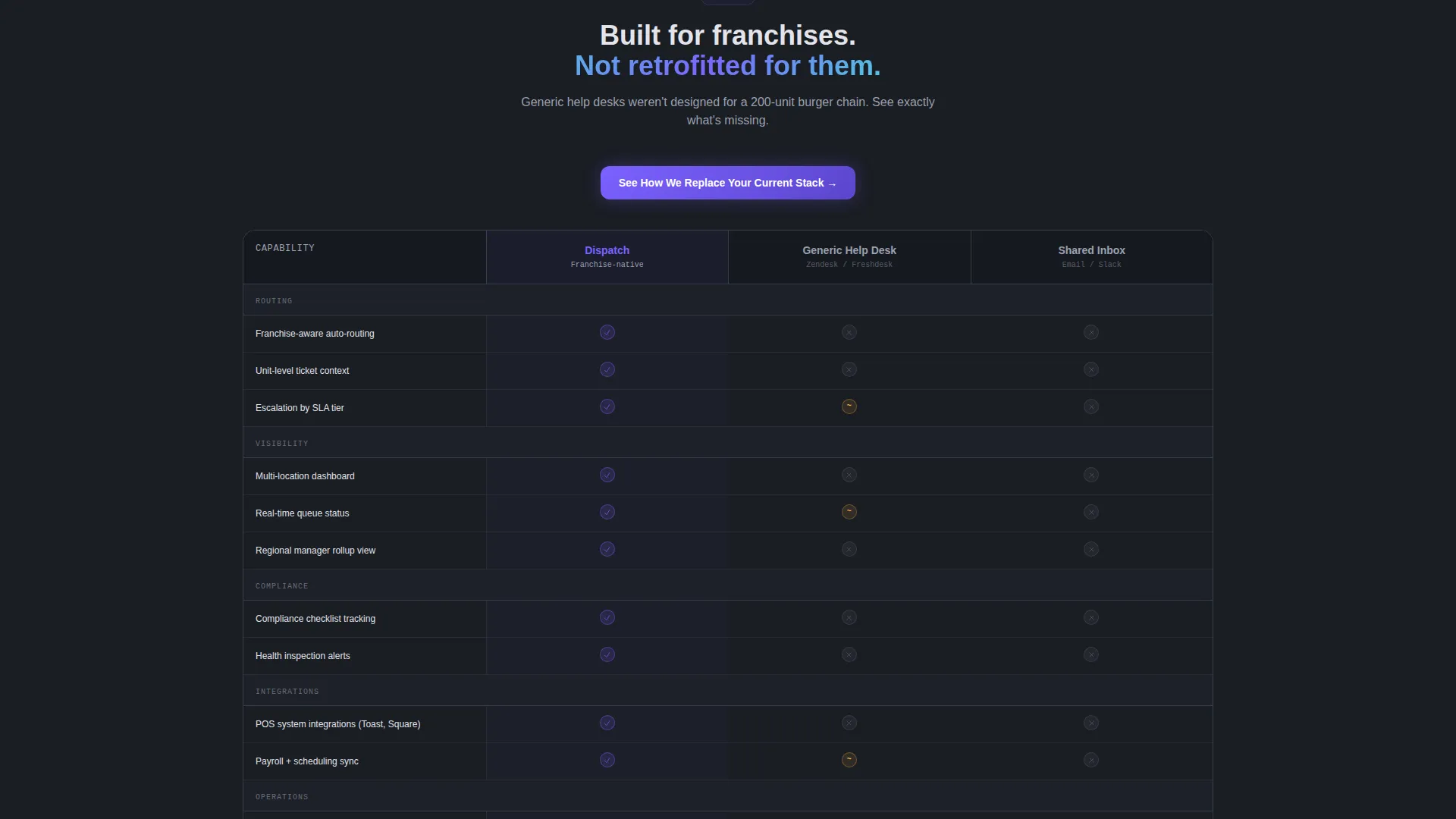Click Generic Help Desk X for Unit-level ticket context

click(849, 369)
